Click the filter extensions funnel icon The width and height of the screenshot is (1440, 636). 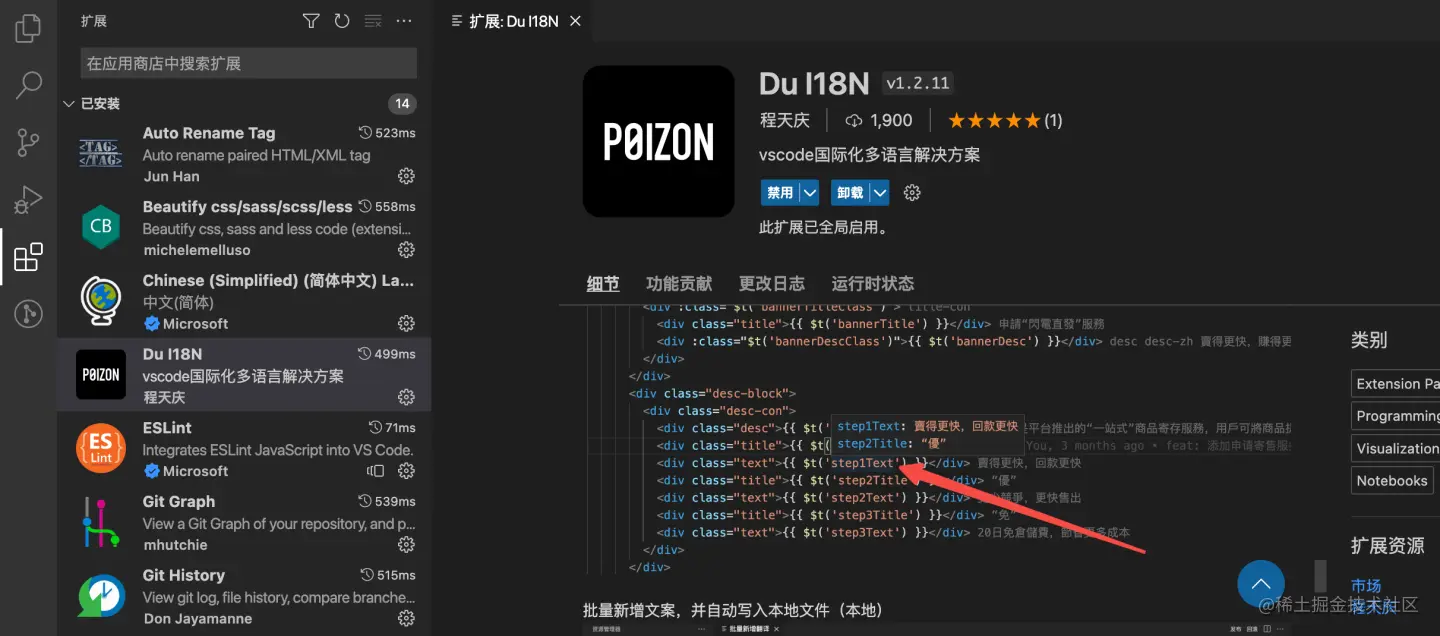pyautogui.click(x=310, y=20)
